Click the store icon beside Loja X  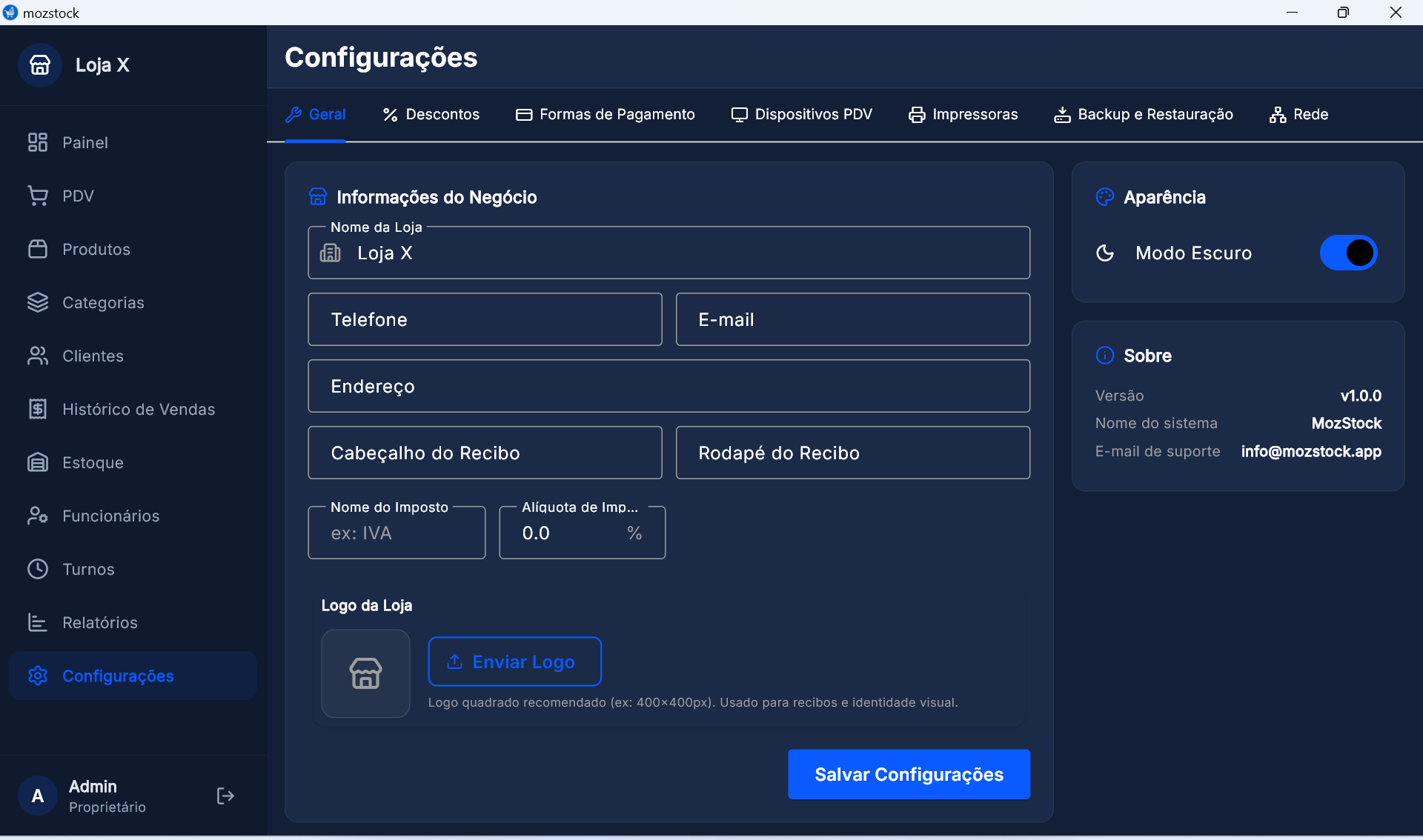[40, 64]
